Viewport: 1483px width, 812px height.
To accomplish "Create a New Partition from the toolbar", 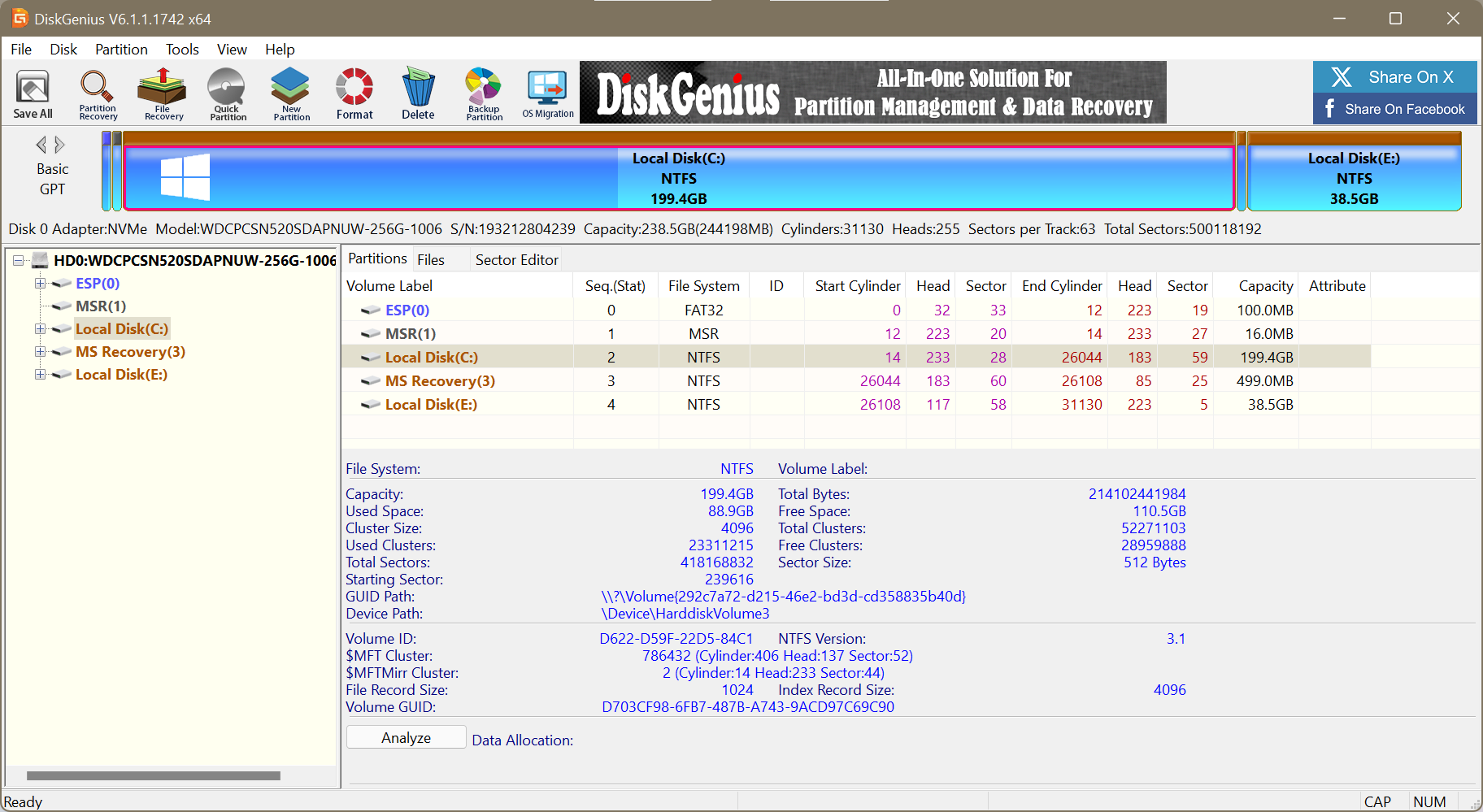I will (x=291, y=93).
